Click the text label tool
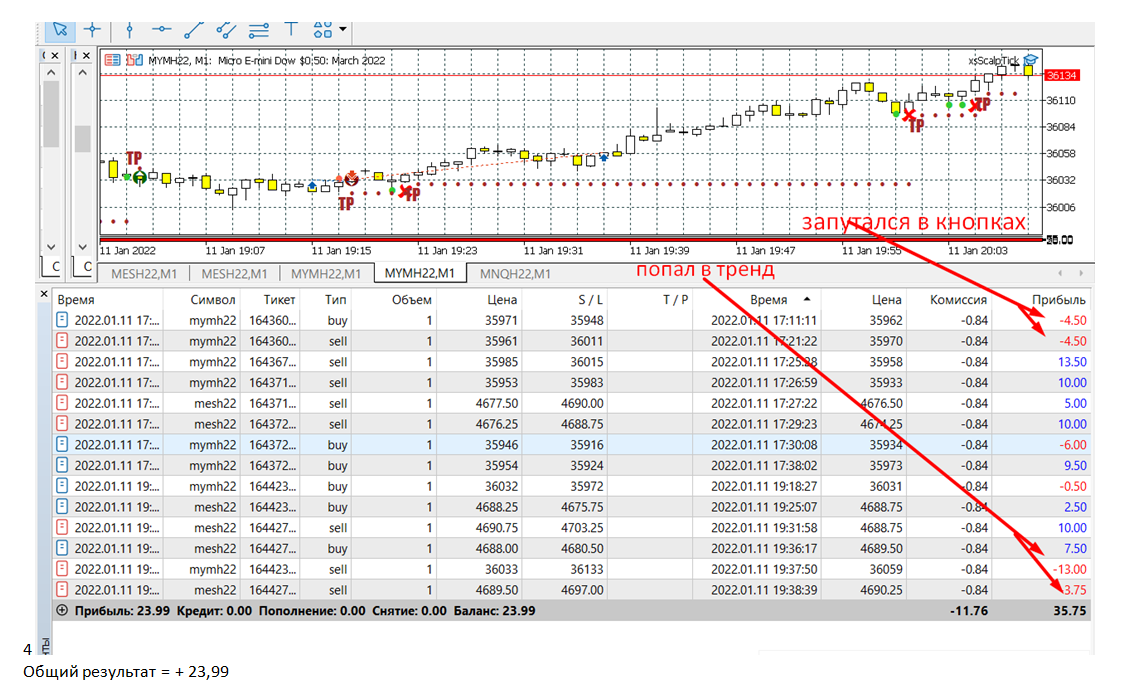Screen dimensions: 1131x693 click(291, 28)
